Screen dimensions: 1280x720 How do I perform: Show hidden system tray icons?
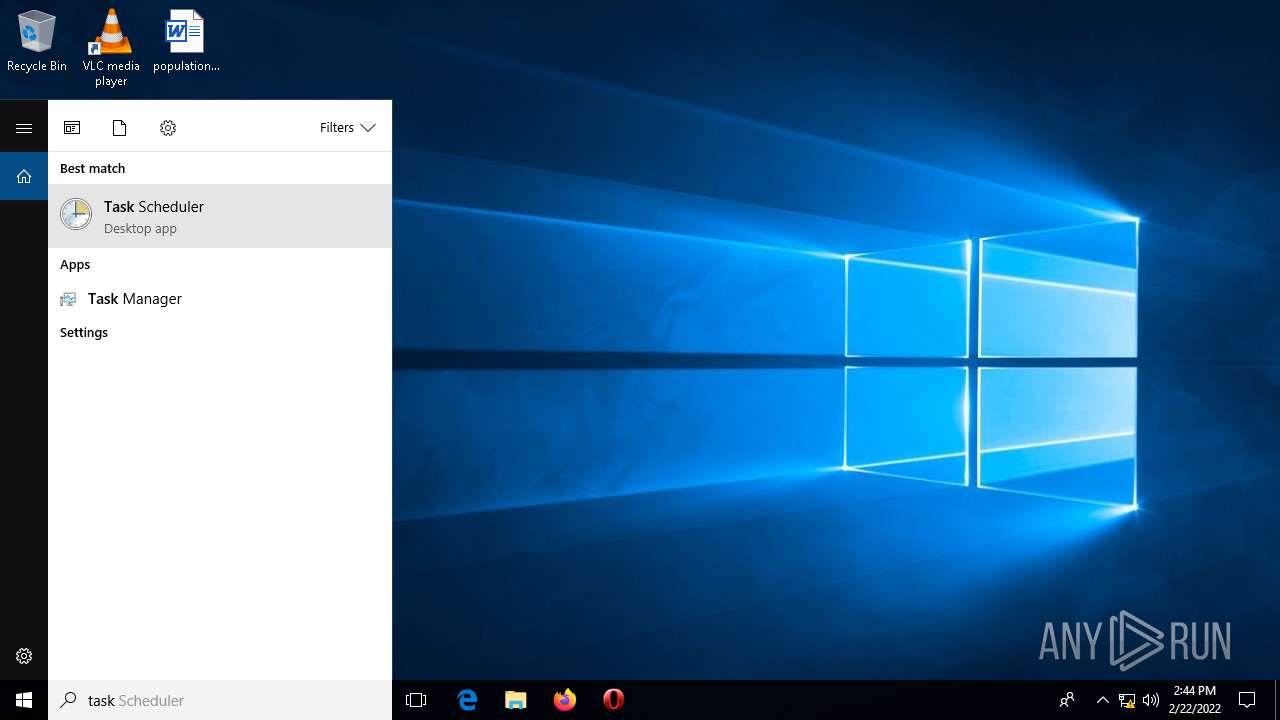click(x=1103, y=700)
